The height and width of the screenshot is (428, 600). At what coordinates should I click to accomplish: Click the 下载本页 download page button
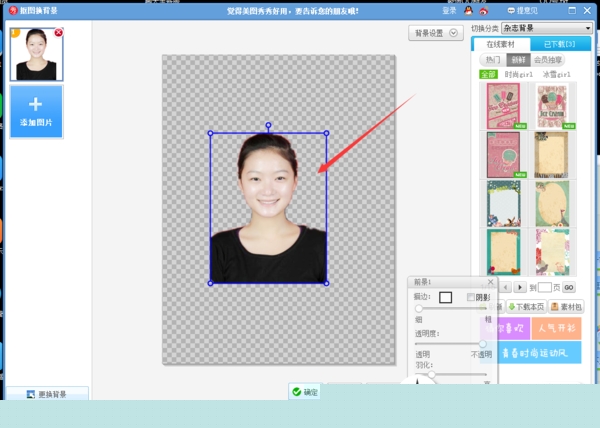pyautogui.click(x=525, y=306)
